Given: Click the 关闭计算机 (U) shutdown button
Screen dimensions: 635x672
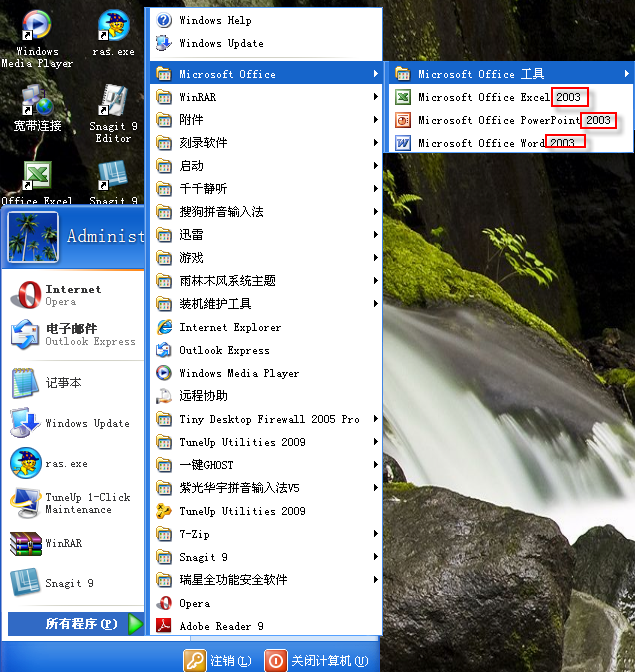Looking at the screenshot, I should coord(317,661).
